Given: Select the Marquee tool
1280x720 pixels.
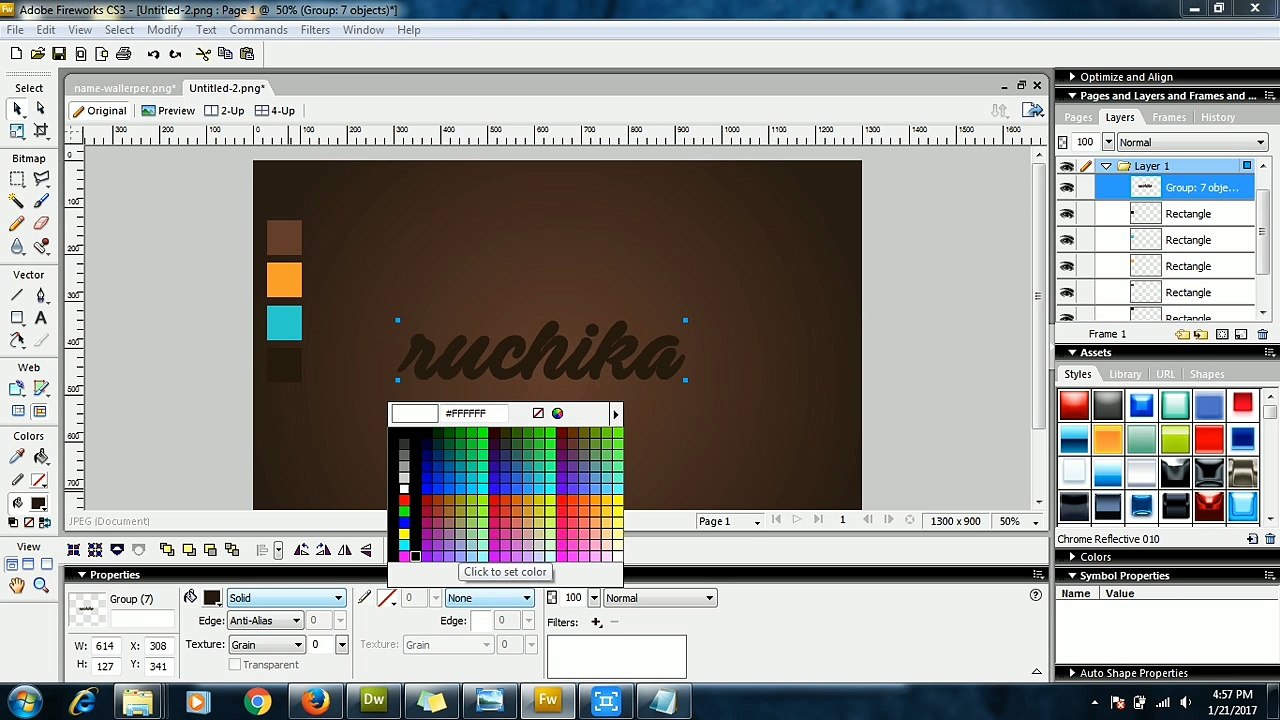Looking at the screenshot, I should [x=17, y=179].
